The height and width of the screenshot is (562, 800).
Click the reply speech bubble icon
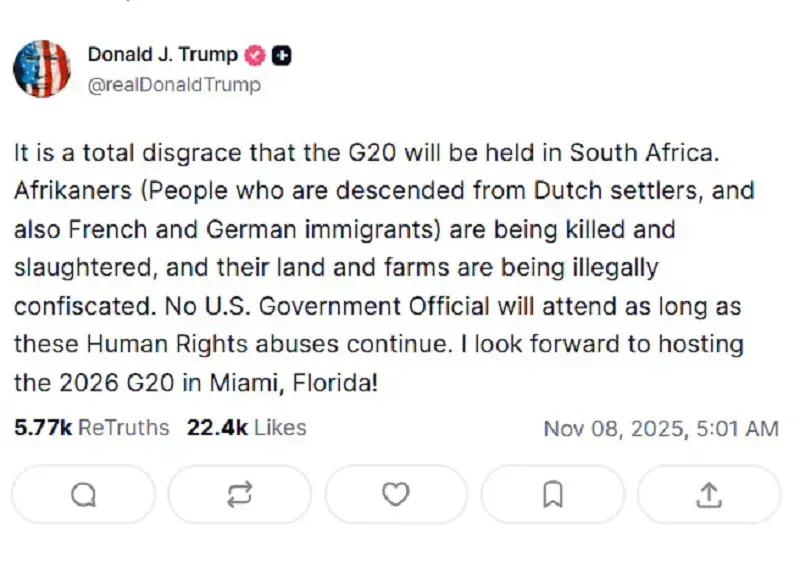click(x=84, y=494)
